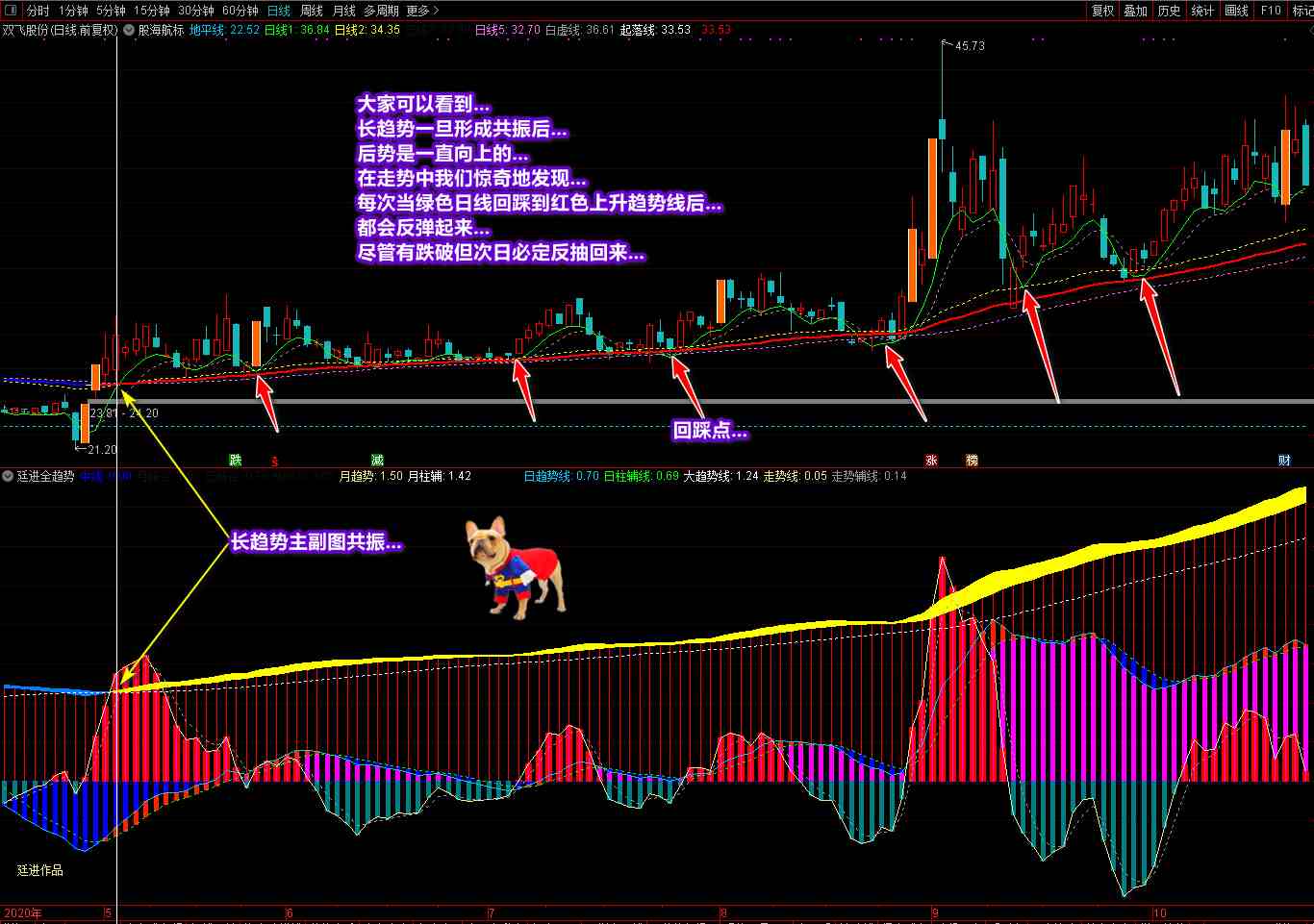Click the green 跌 event marker icon
1314x924 pixels.
pos(235,461)
